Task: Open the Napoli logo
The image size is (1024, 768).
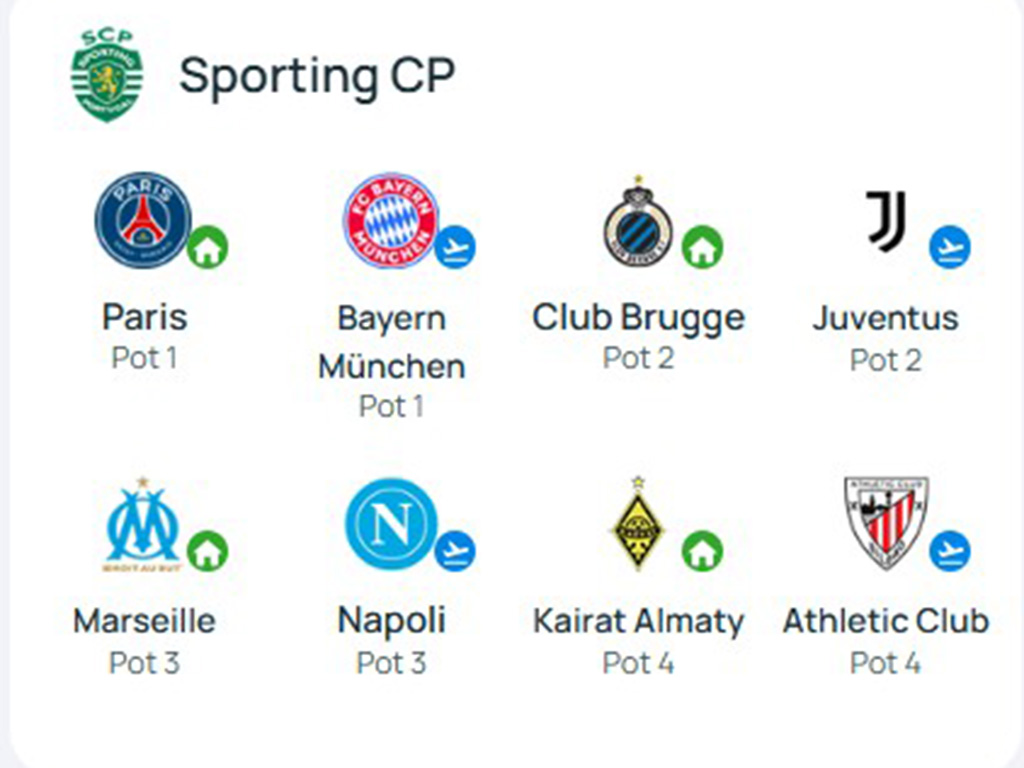Action: coord(391,524)
